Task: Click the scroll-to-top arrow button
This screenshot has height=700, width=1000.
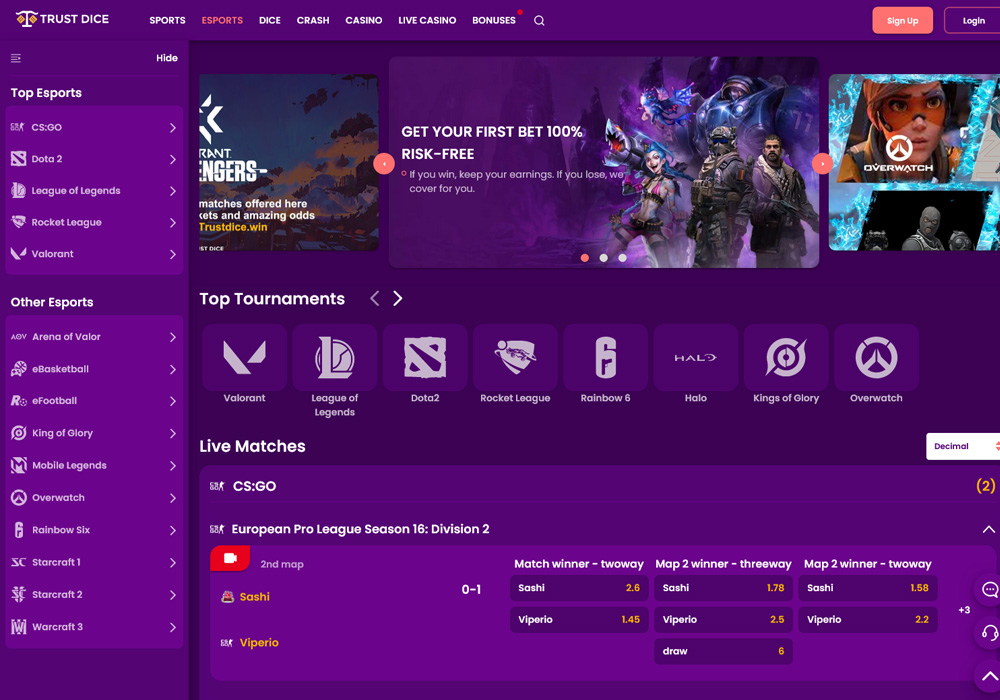Action: (989, 676)
